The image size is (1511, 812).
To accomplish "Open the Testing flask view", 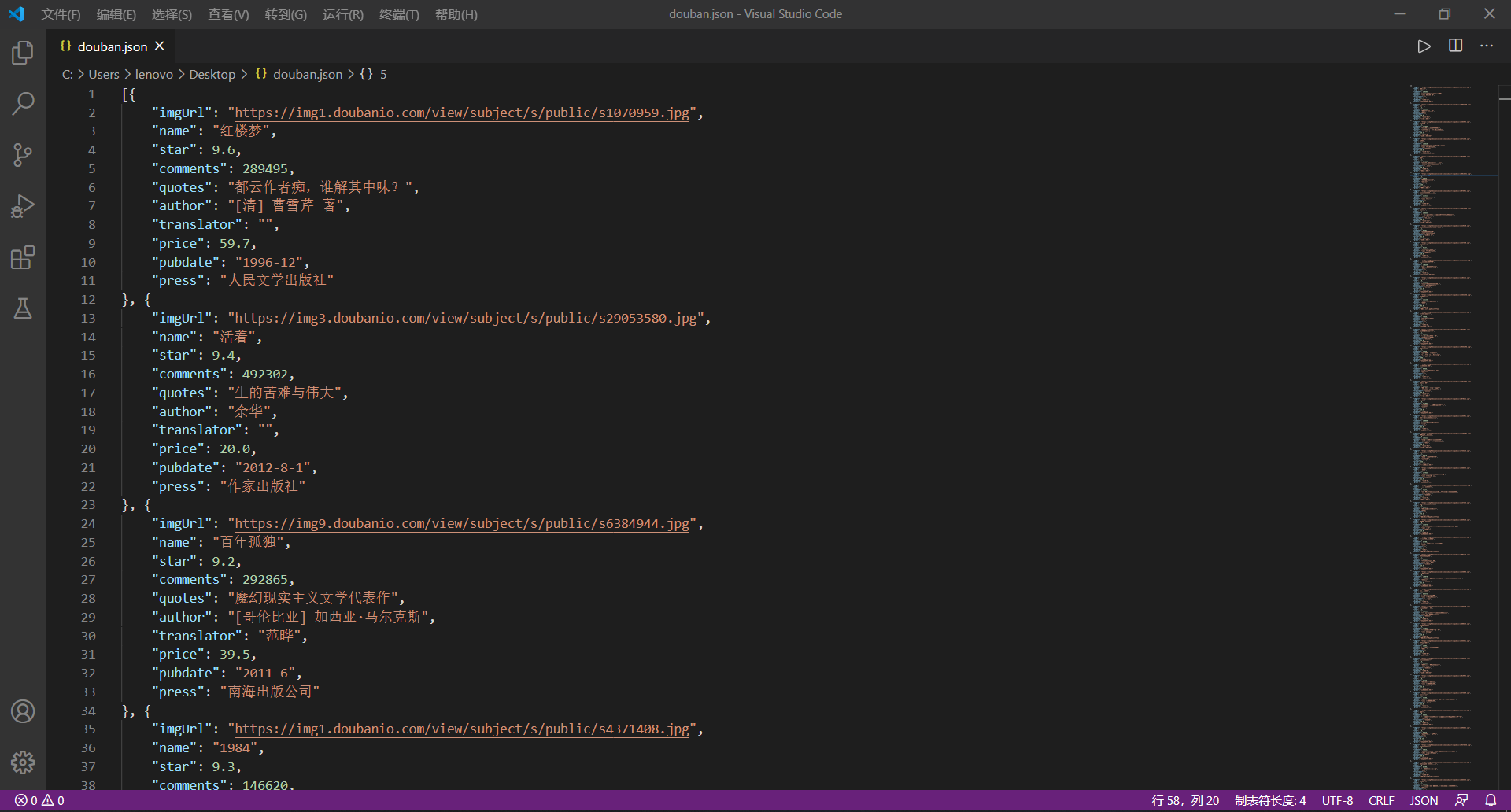I will pyautogui.click(x=23, y=308).
